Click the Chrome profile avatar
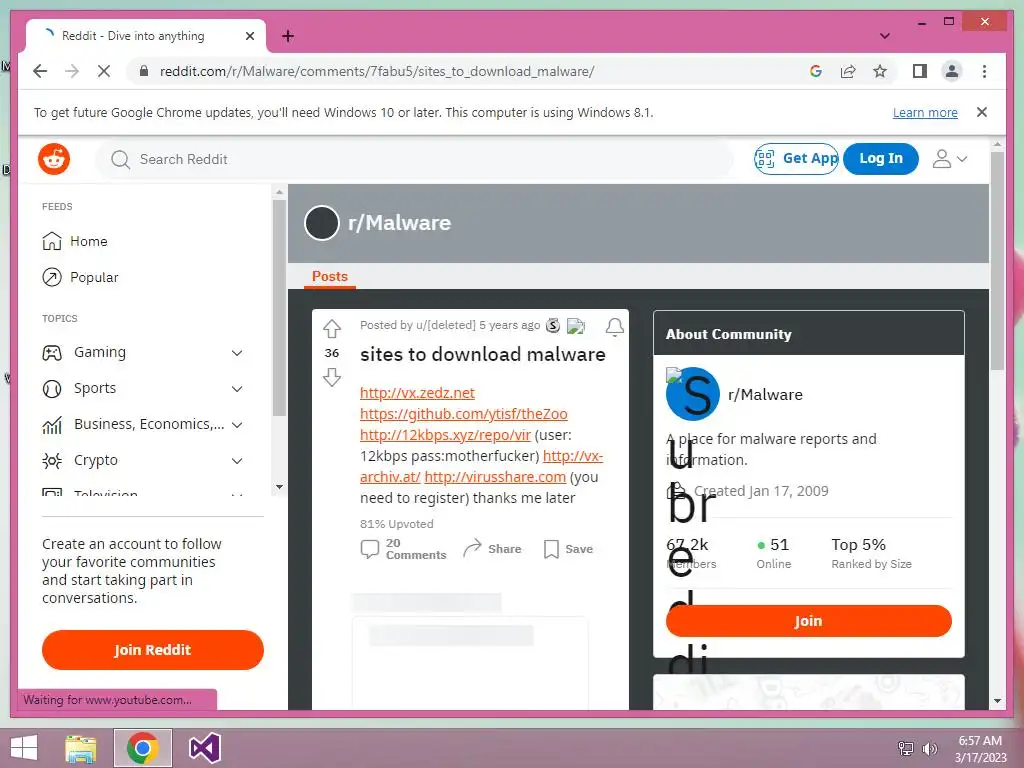The width and height of the screenshot is (1024, 768). click(x=952, y=71)
